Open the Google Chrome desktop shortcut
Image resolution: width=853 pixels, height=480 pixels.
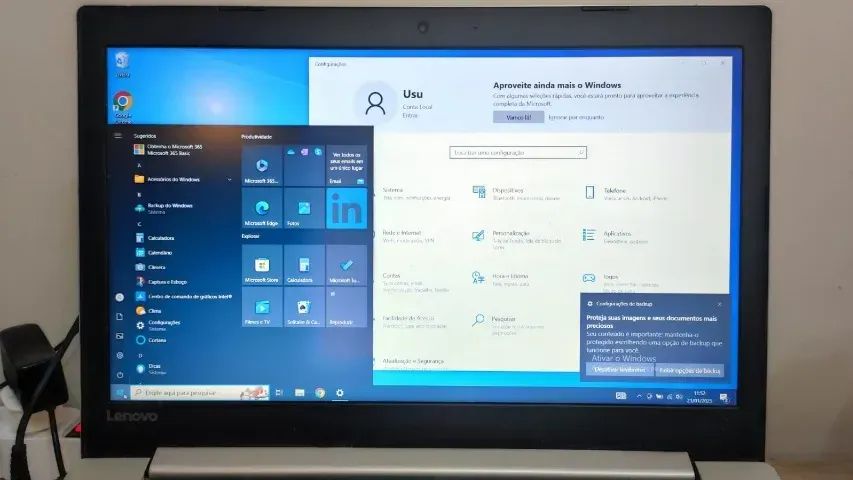coord(123,107)
